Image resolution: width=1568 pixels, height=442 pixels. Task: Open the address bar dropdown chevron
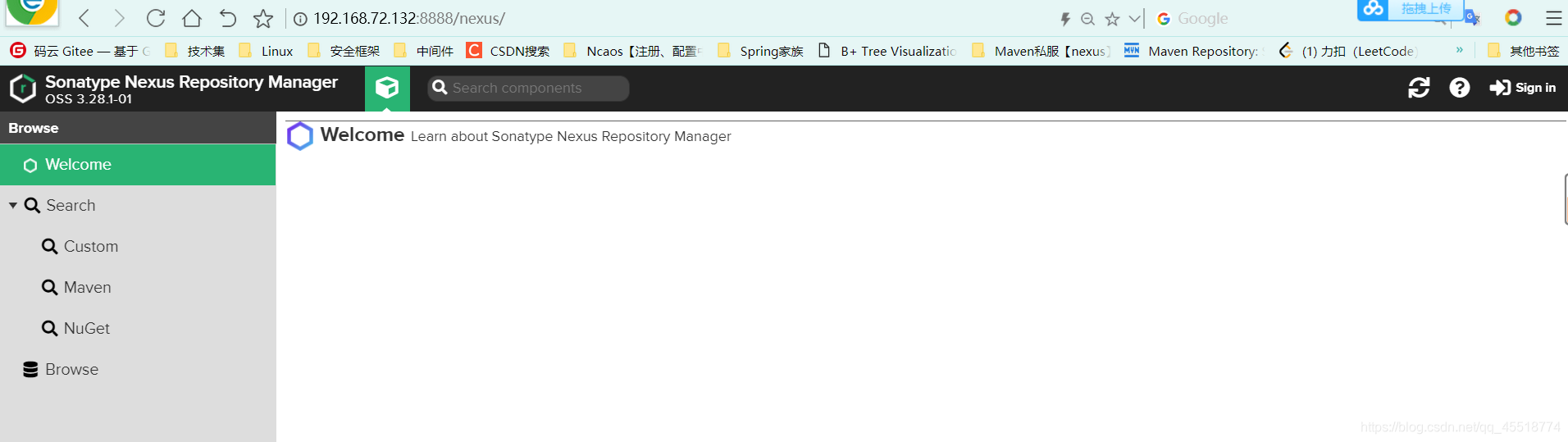tap(1134, 19)
